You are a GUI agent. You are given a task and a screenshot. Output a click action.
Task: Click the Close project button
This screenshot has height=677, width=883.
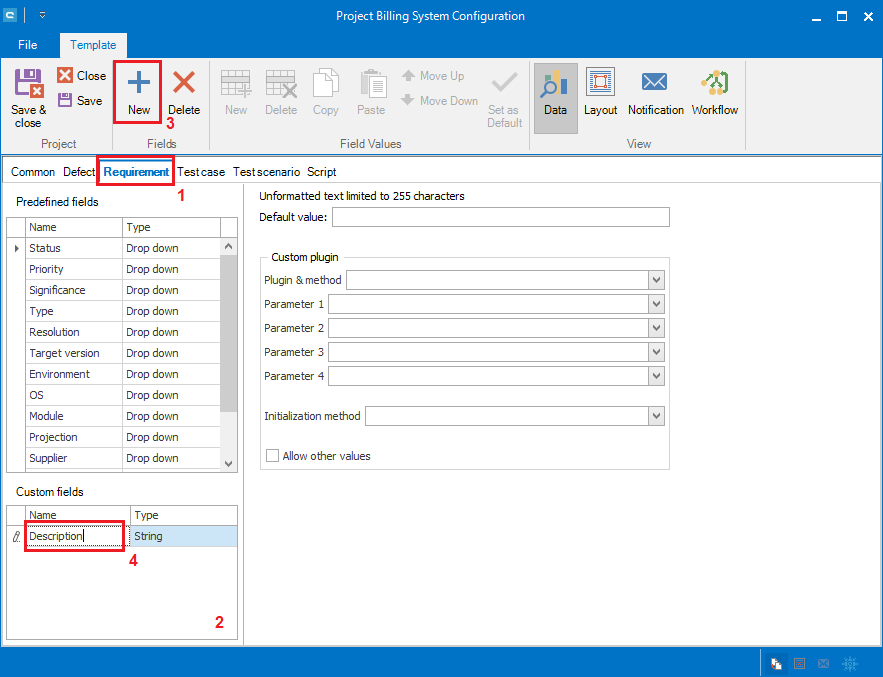pos(81,75)
